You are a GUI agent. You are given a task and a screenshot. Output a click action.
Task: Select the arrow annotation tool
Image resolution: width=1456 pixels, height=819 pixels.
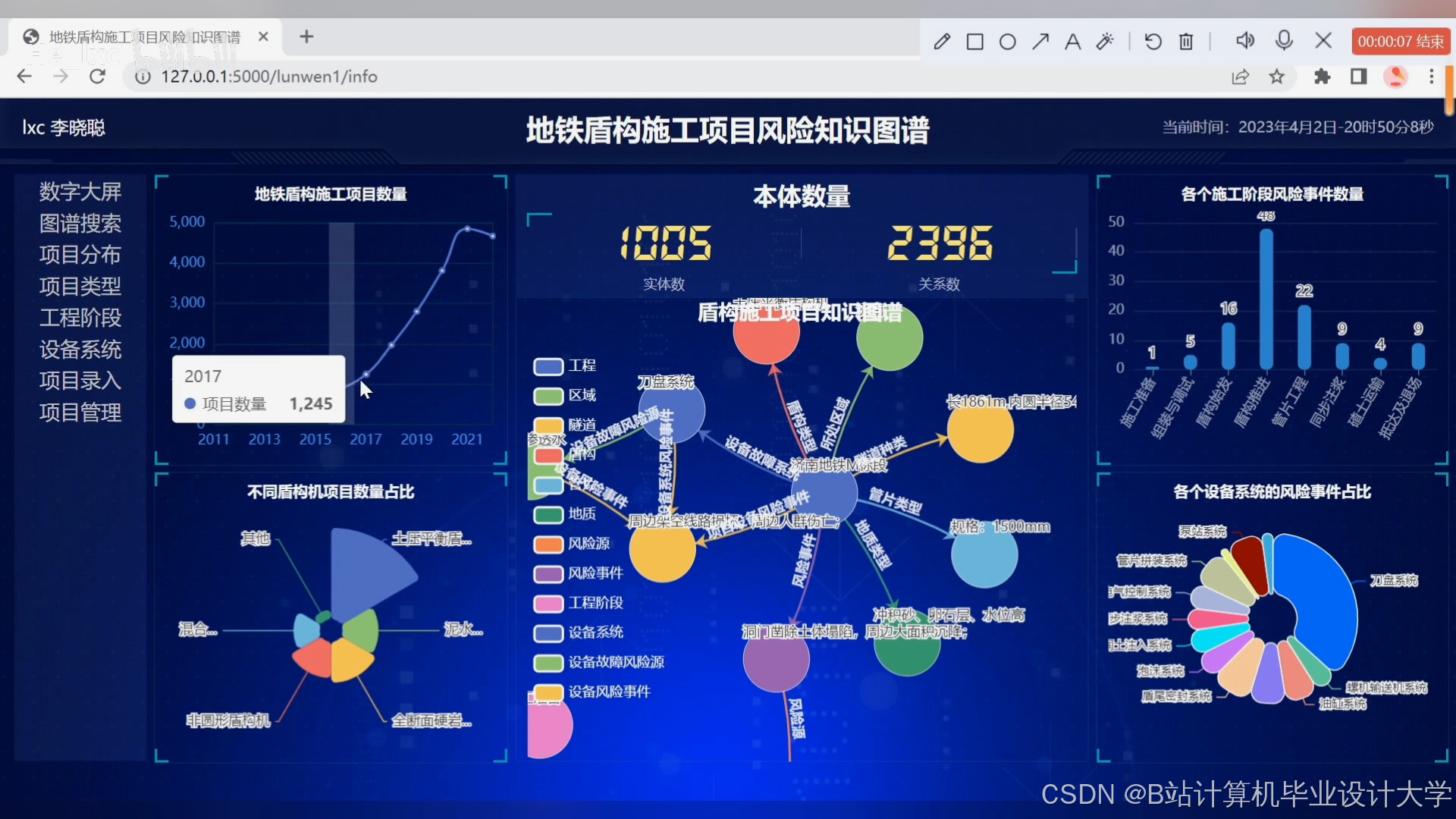click(1040, 42)
